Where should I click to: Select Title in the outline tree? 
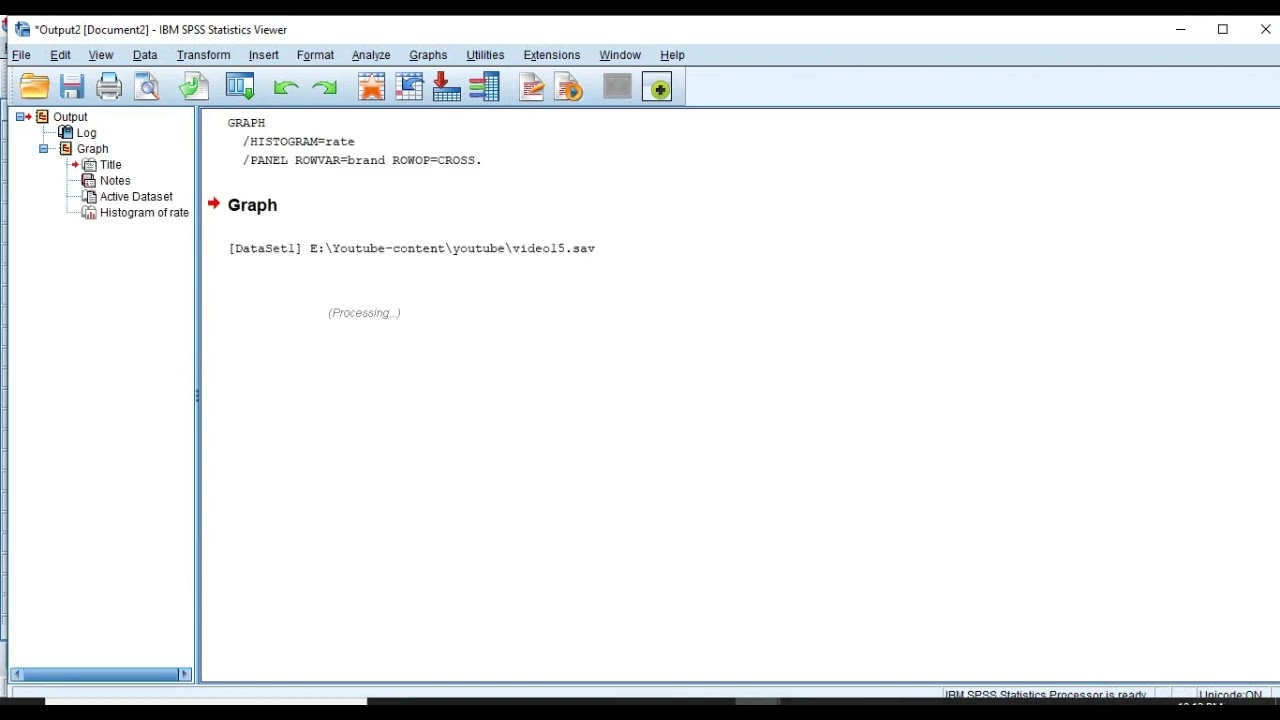coord(110,165)
